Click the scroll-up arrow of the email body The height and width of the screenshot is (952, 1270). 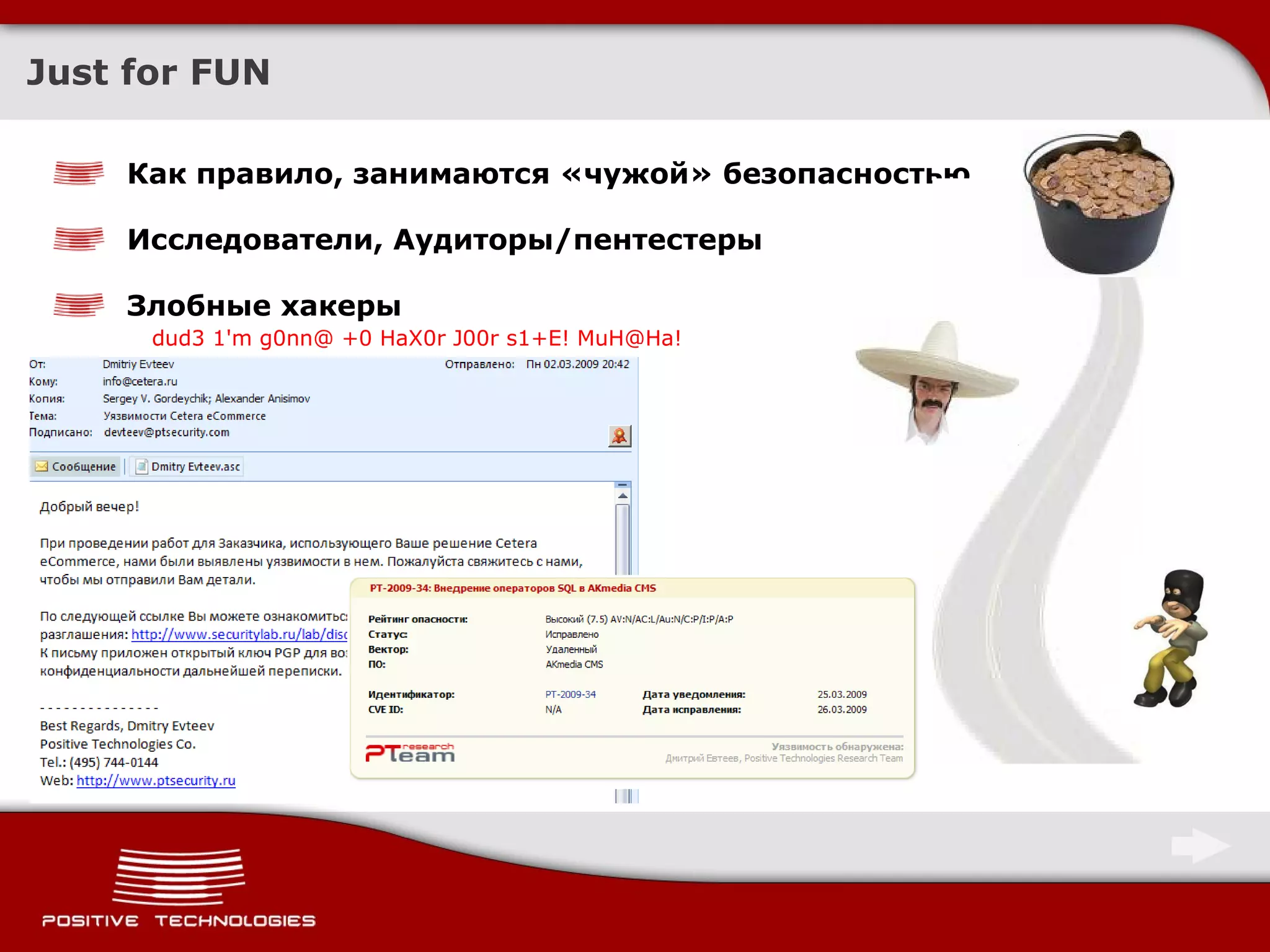click(623, 496)
